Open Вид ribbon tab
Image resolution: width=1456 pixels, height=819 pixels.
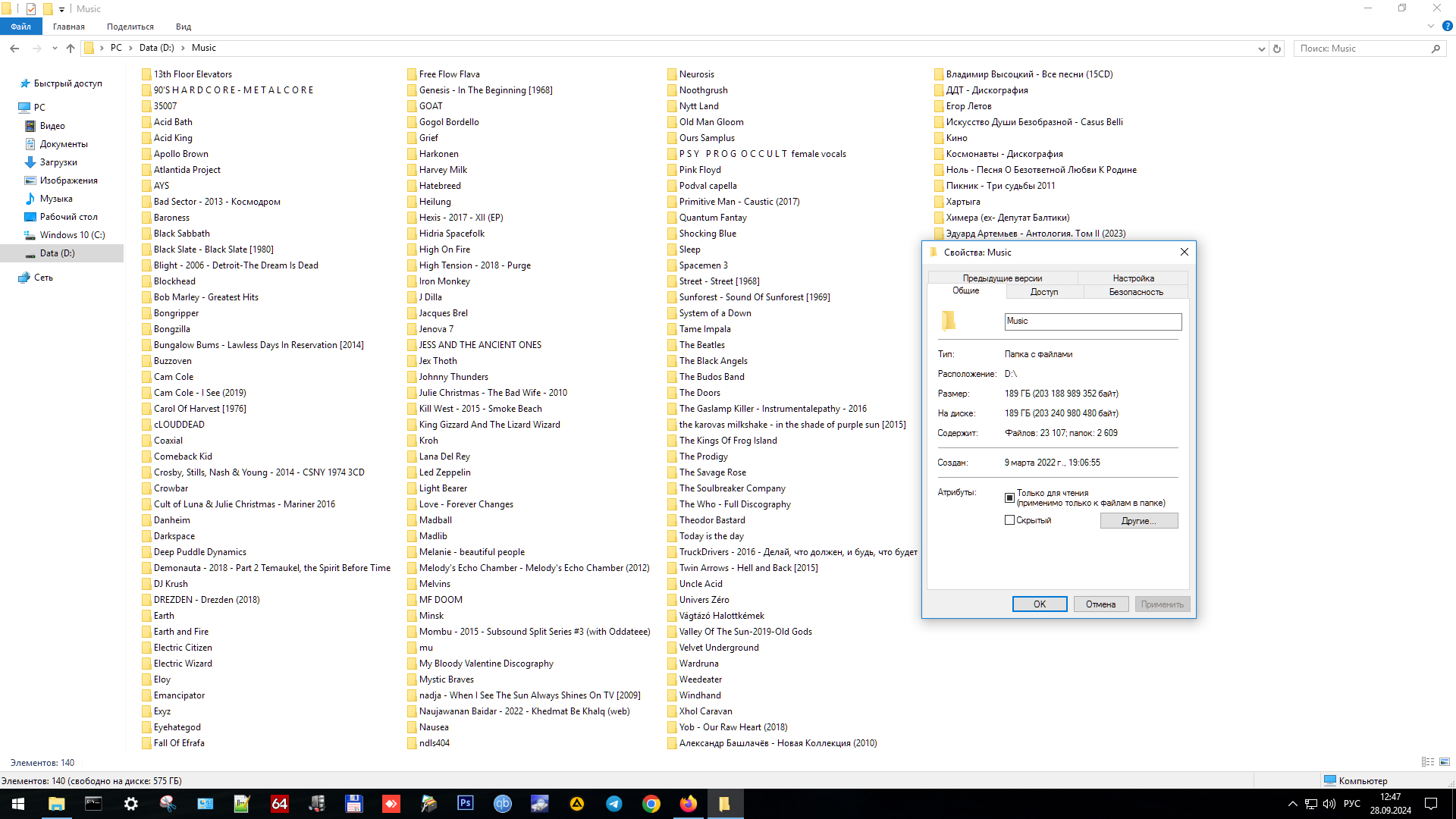click(x=184, y=27)
